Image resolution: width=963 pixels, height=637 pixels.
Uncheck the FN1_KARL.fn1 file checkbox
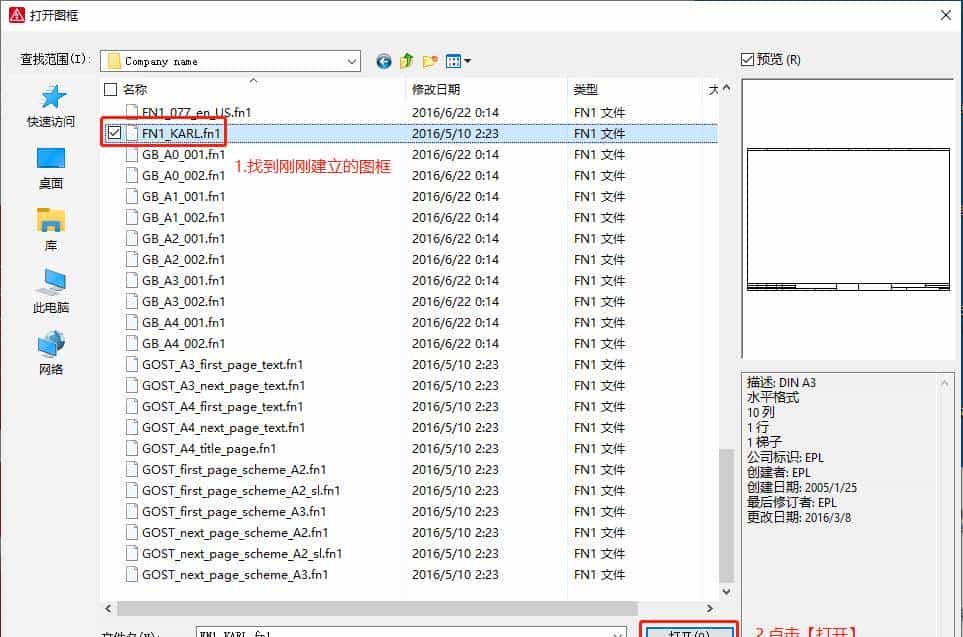coord(114,133)
